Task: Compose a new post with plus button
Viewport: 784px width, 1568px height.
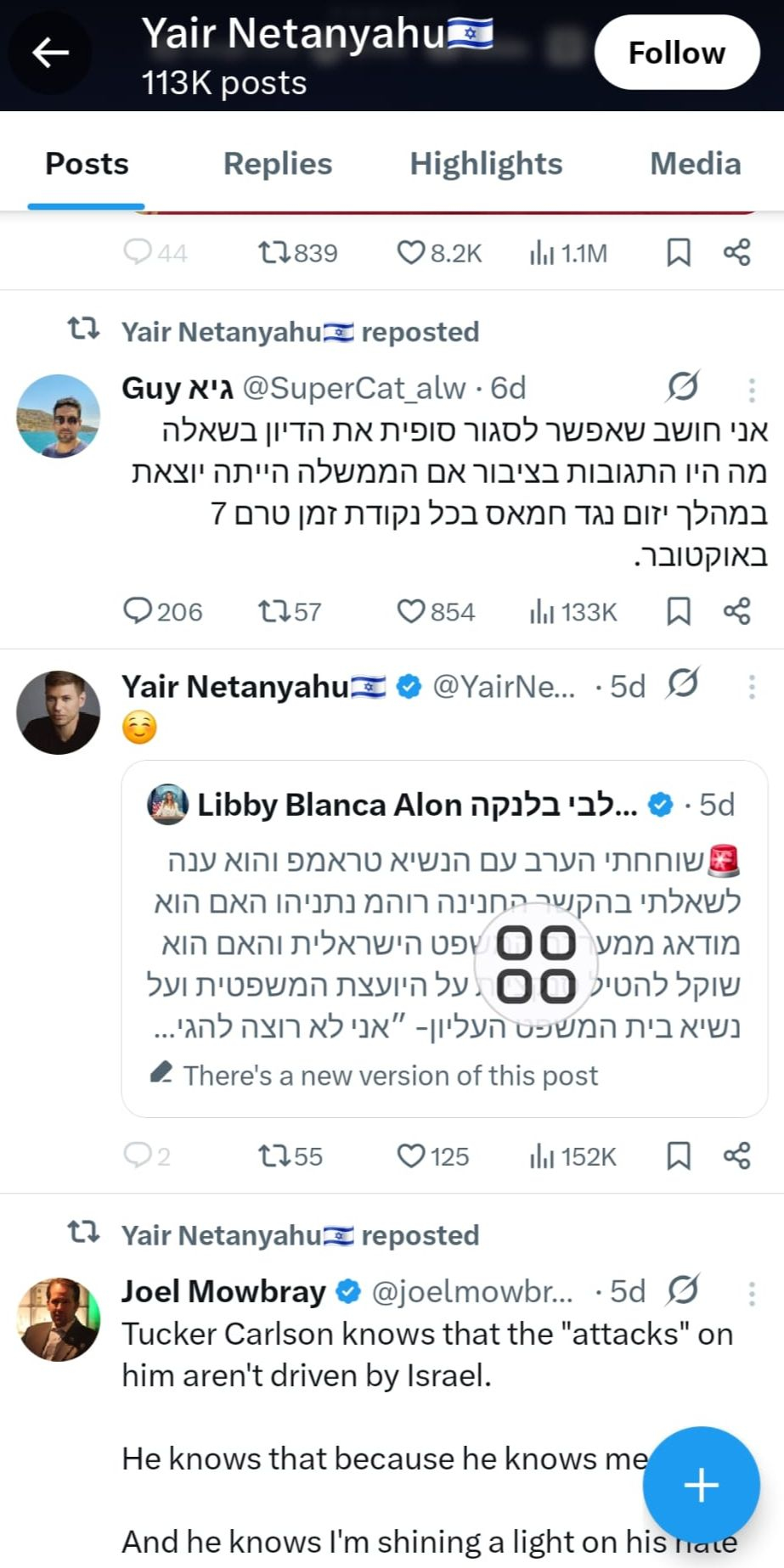Action: [701, 1485]
